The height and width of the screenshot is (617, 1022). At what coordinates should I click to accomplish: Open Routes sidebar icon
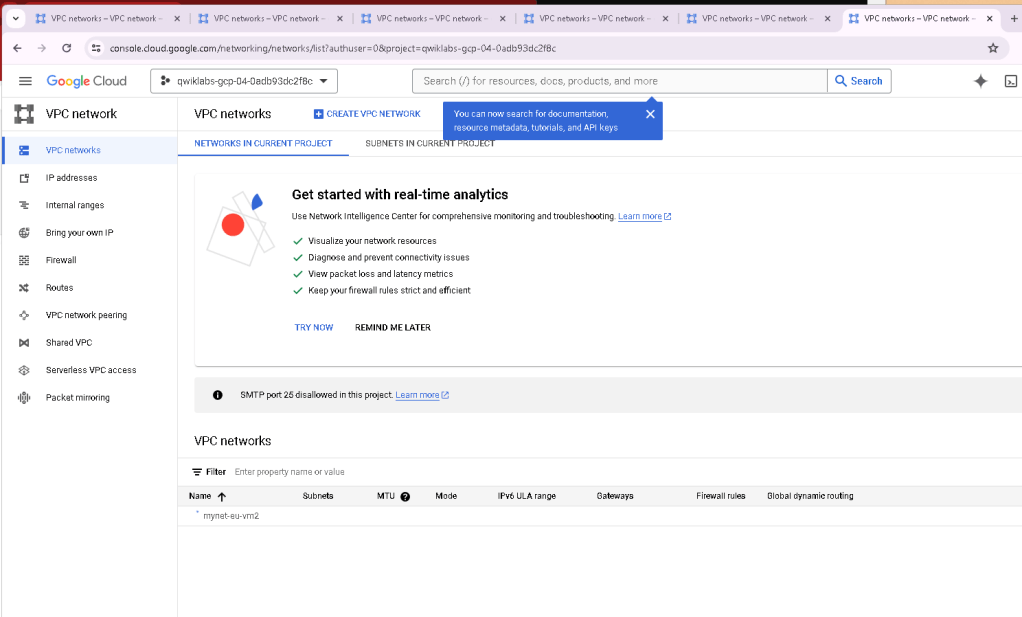pos(24,288)
